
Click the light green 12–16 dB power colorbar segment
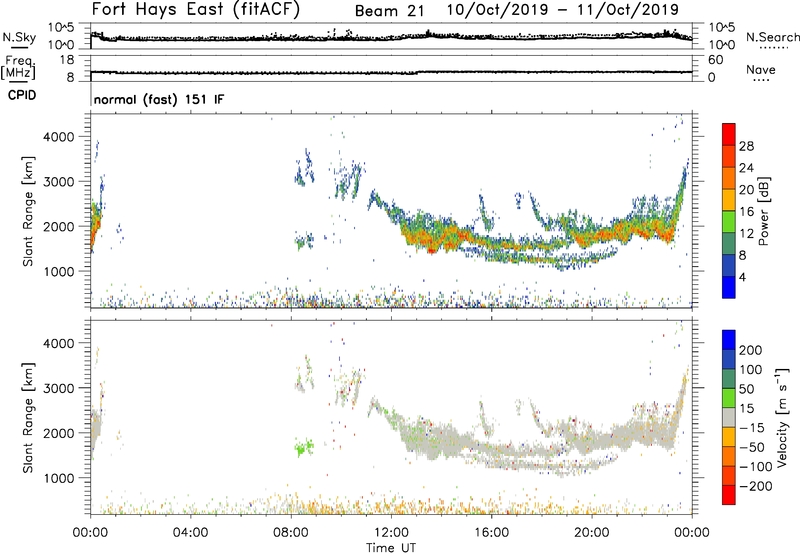pyautogui.click(x=729, y=222)
